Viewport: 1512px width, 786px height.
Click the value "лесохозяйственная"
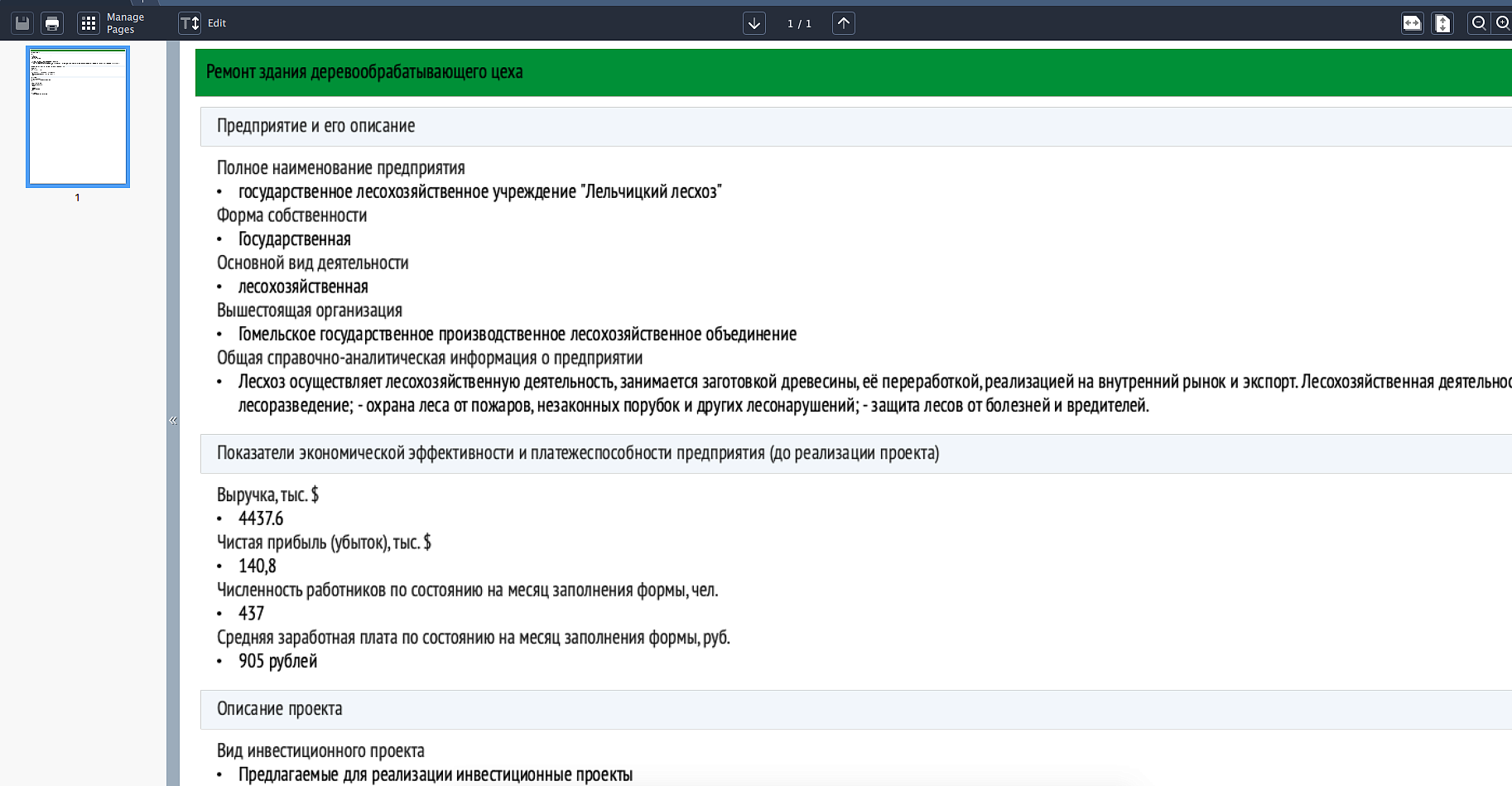(303, 287)
